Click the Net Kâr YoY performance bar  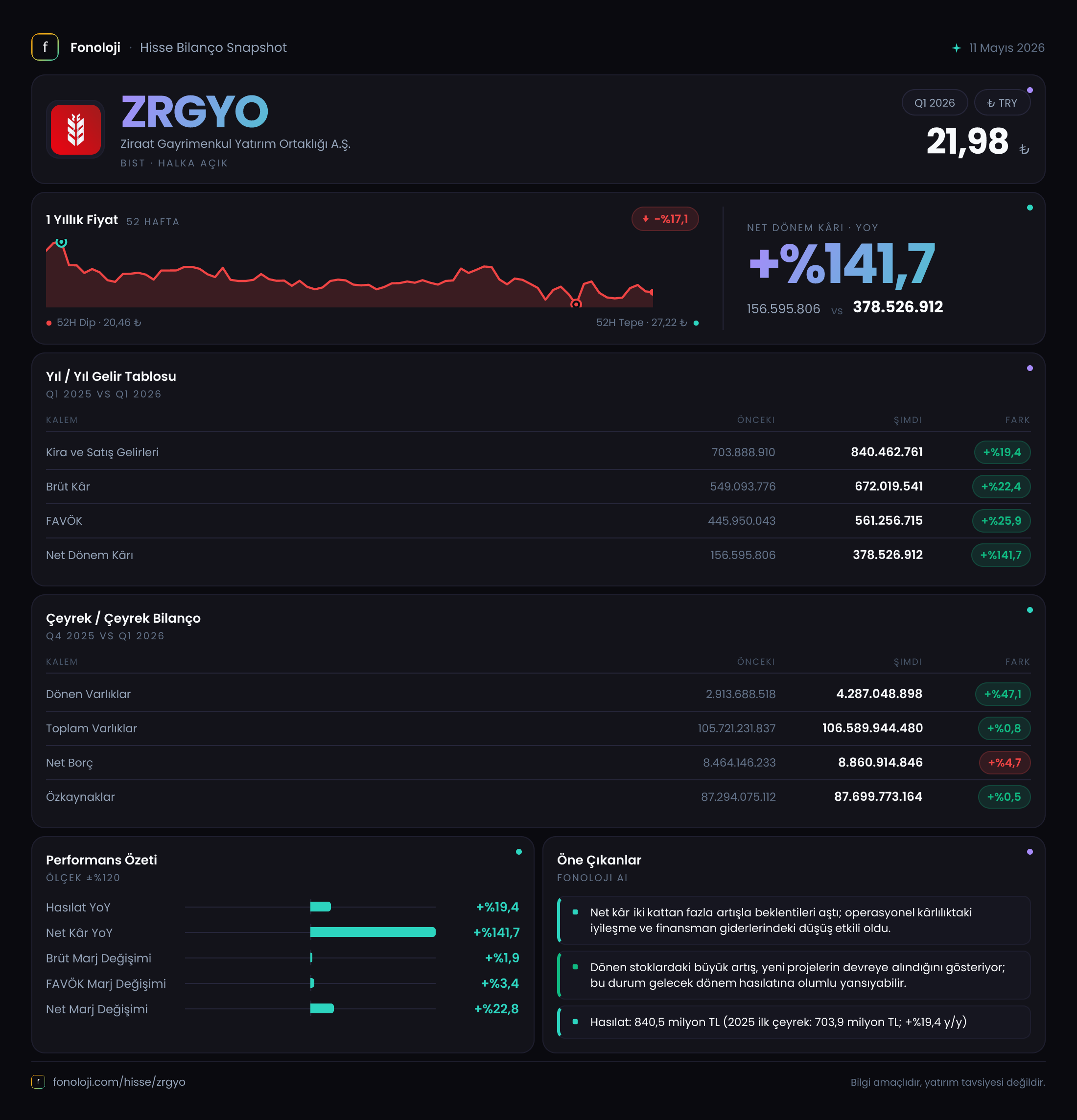(x=373, y=932)
